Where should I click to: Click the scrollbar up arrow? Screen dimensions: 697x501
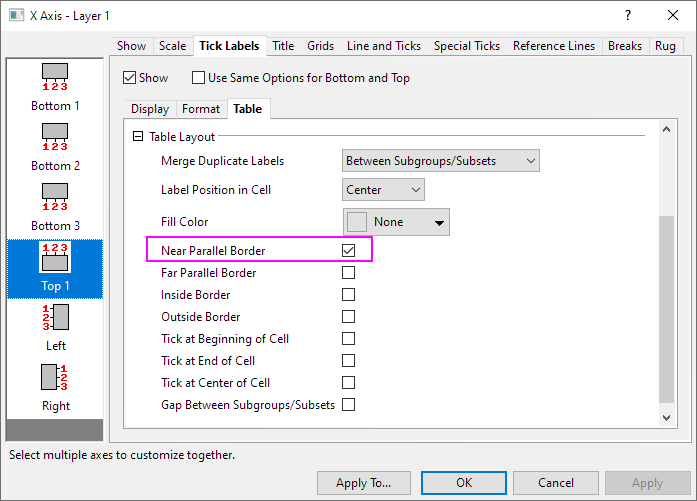click(666, 129)
